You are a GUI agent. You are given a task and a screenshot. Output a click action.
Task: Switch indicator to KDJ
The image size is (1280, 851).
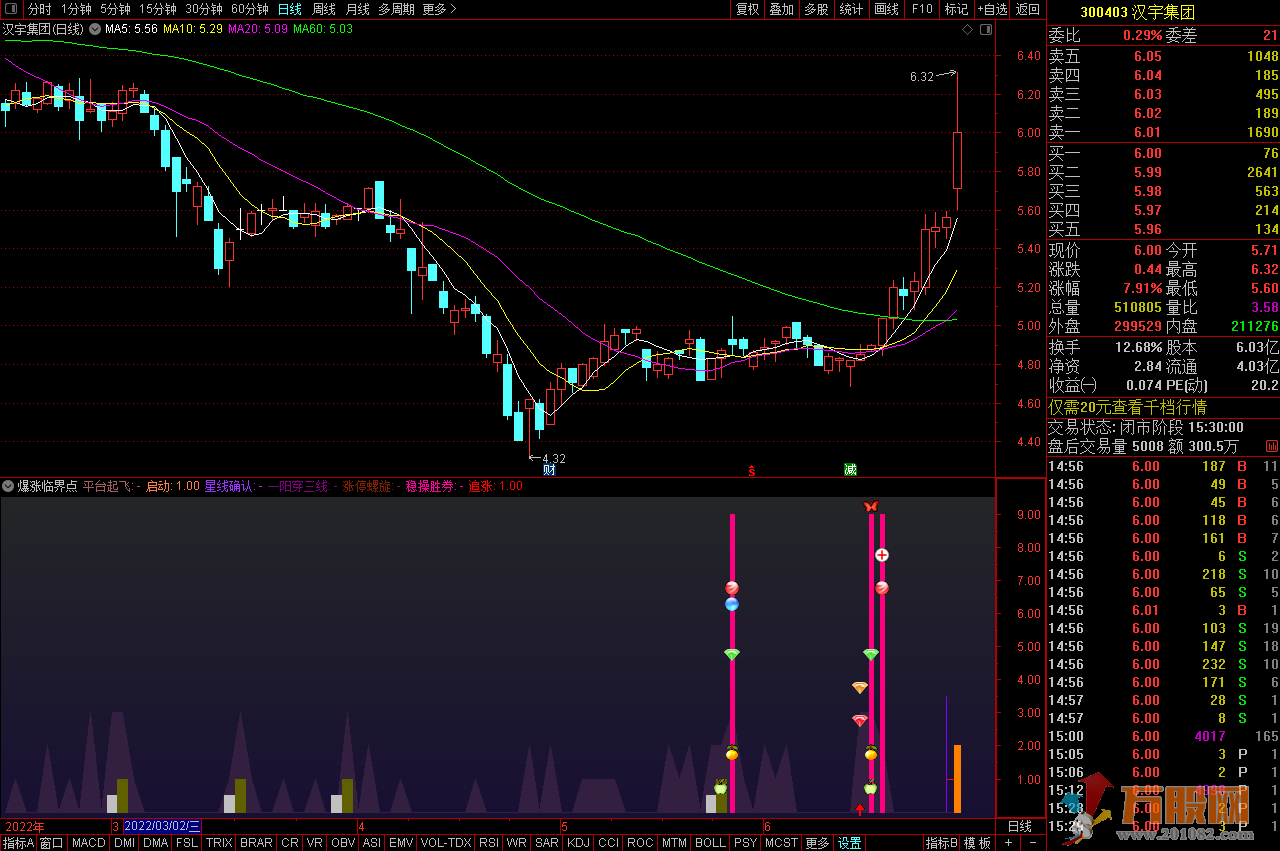[579, 843]
